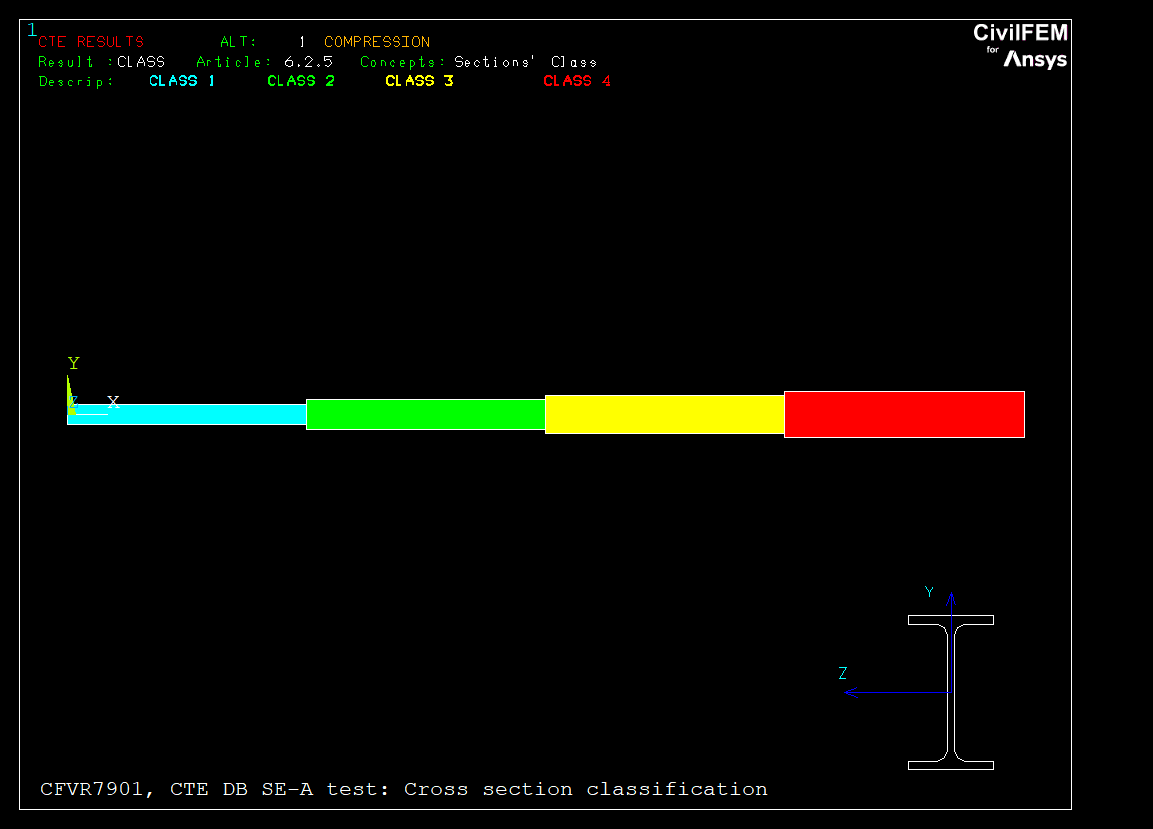Click the yellow Class 3 beam segment
Viewport: 1153px width, 829px height.
click(x=665, y=414)
